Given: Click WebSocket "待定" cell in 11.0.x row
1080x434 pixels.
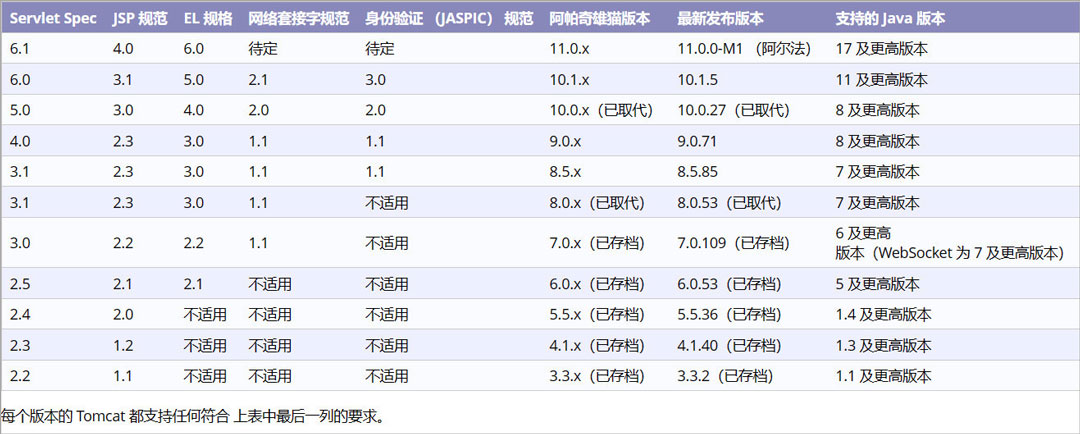Looking at the screenshot, I should coord(263,49).
